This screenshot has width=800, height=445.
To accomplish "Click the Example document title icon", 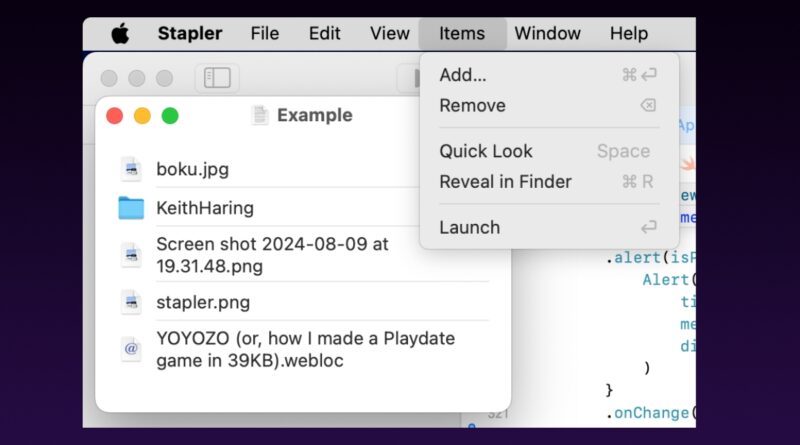I will (x=260, y=115).
